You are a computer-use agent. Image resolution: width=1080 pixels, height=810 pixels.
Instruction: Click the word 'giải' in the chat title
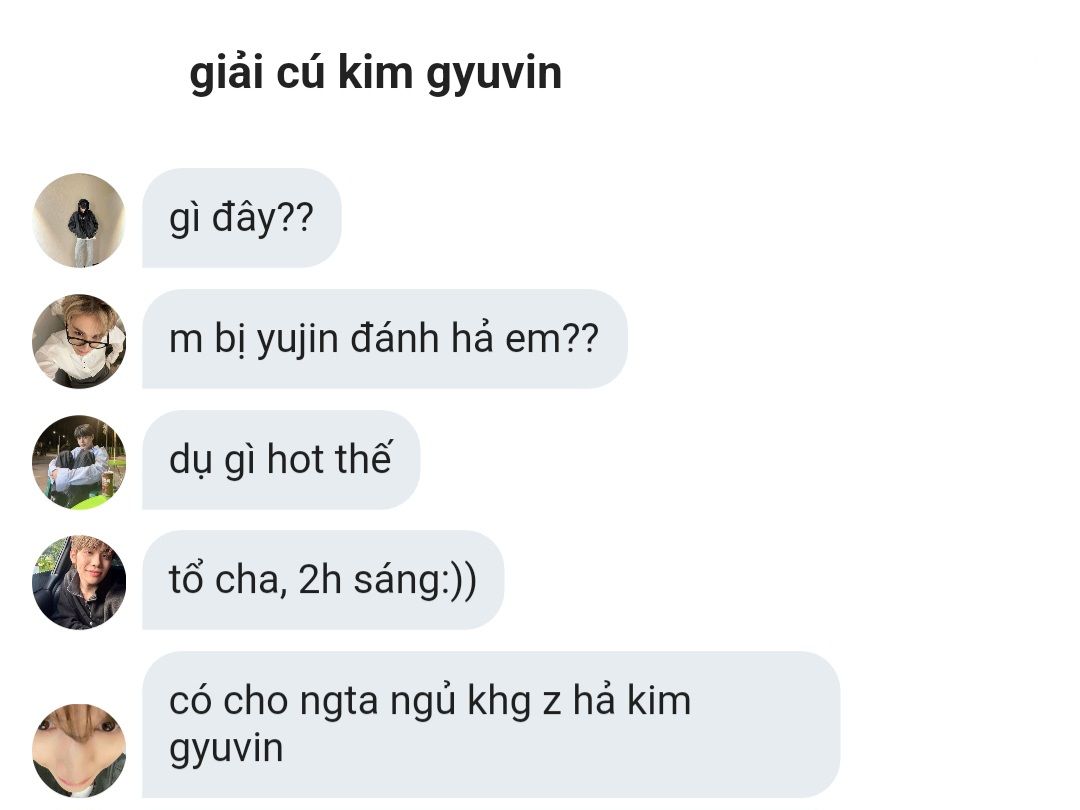(227, 73)
